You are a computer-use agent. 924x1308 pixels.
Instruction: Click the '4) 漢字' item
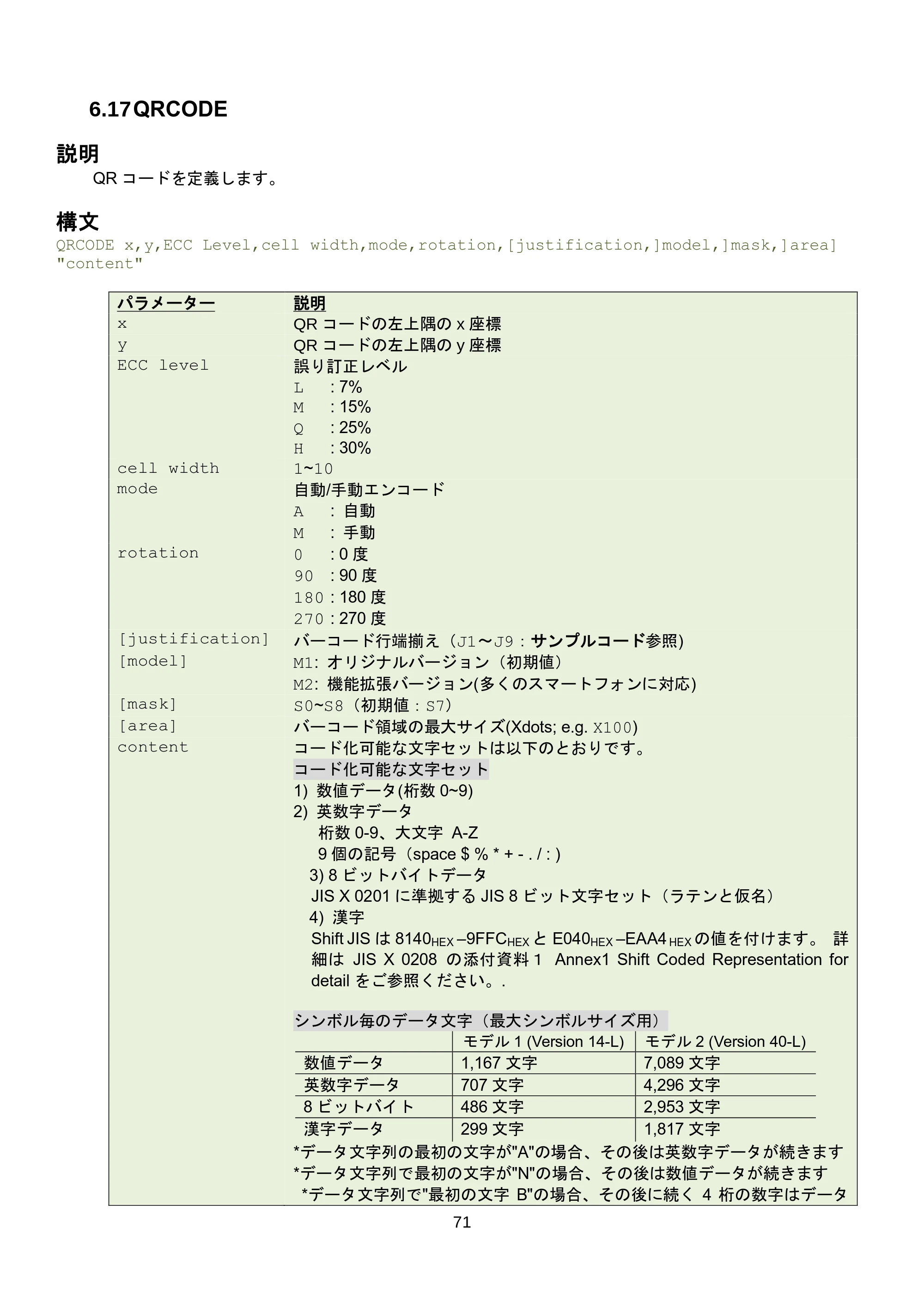(x=336, y=917)
